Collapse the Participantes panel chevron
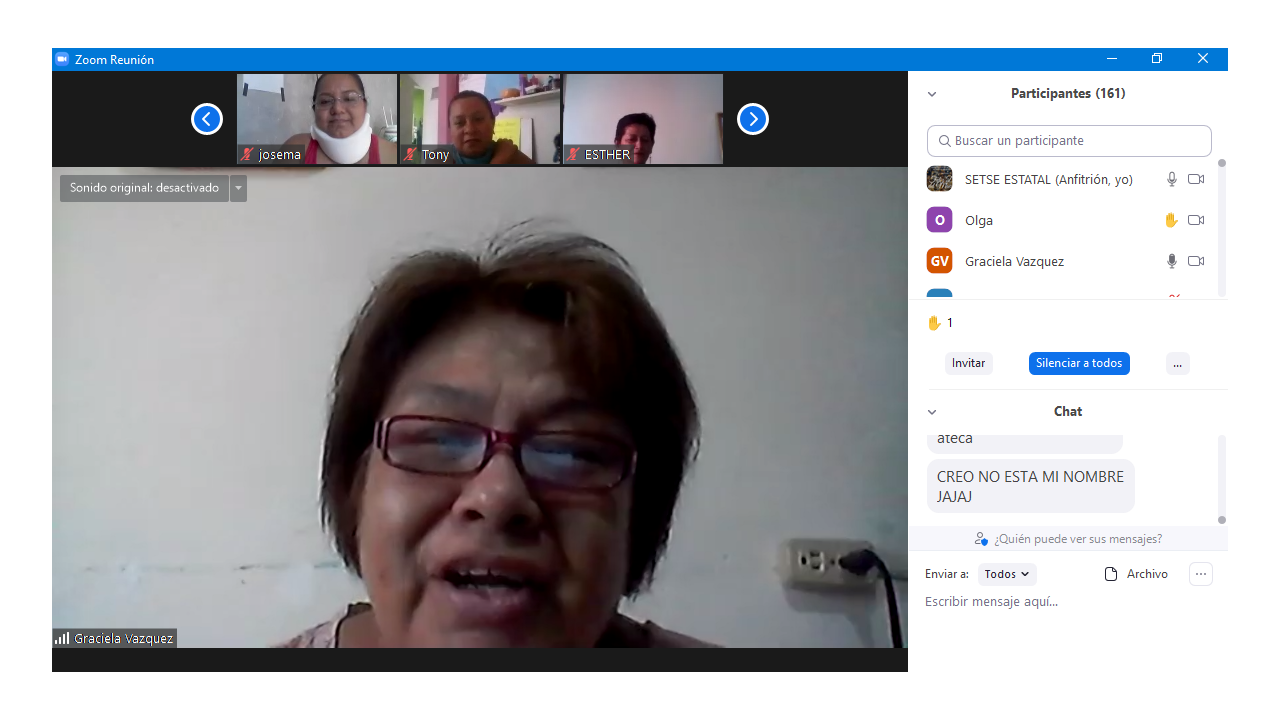The image size is (1280, 720). [932, 94]
